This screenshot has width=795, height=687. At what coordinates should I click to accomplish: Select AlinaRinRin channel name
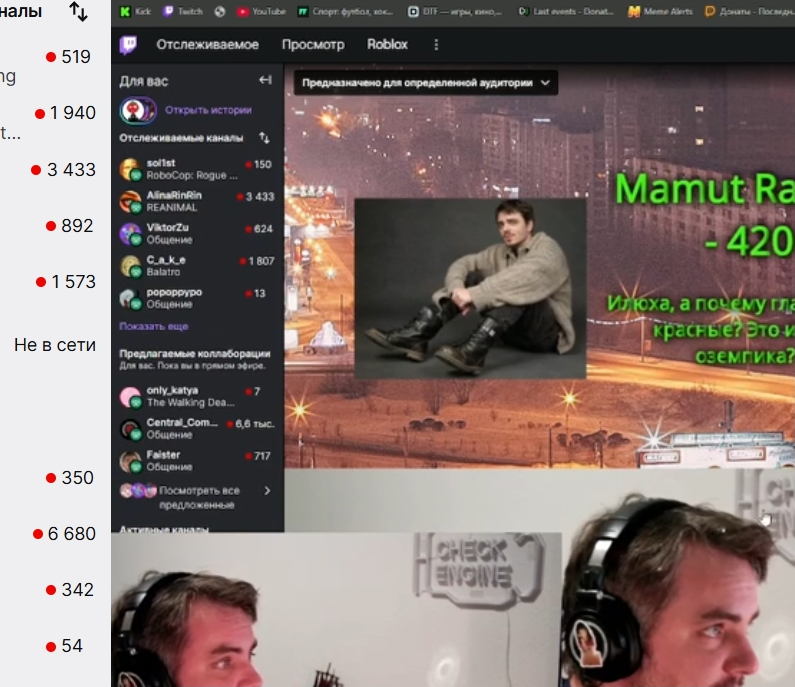click(x=174, y=195)
